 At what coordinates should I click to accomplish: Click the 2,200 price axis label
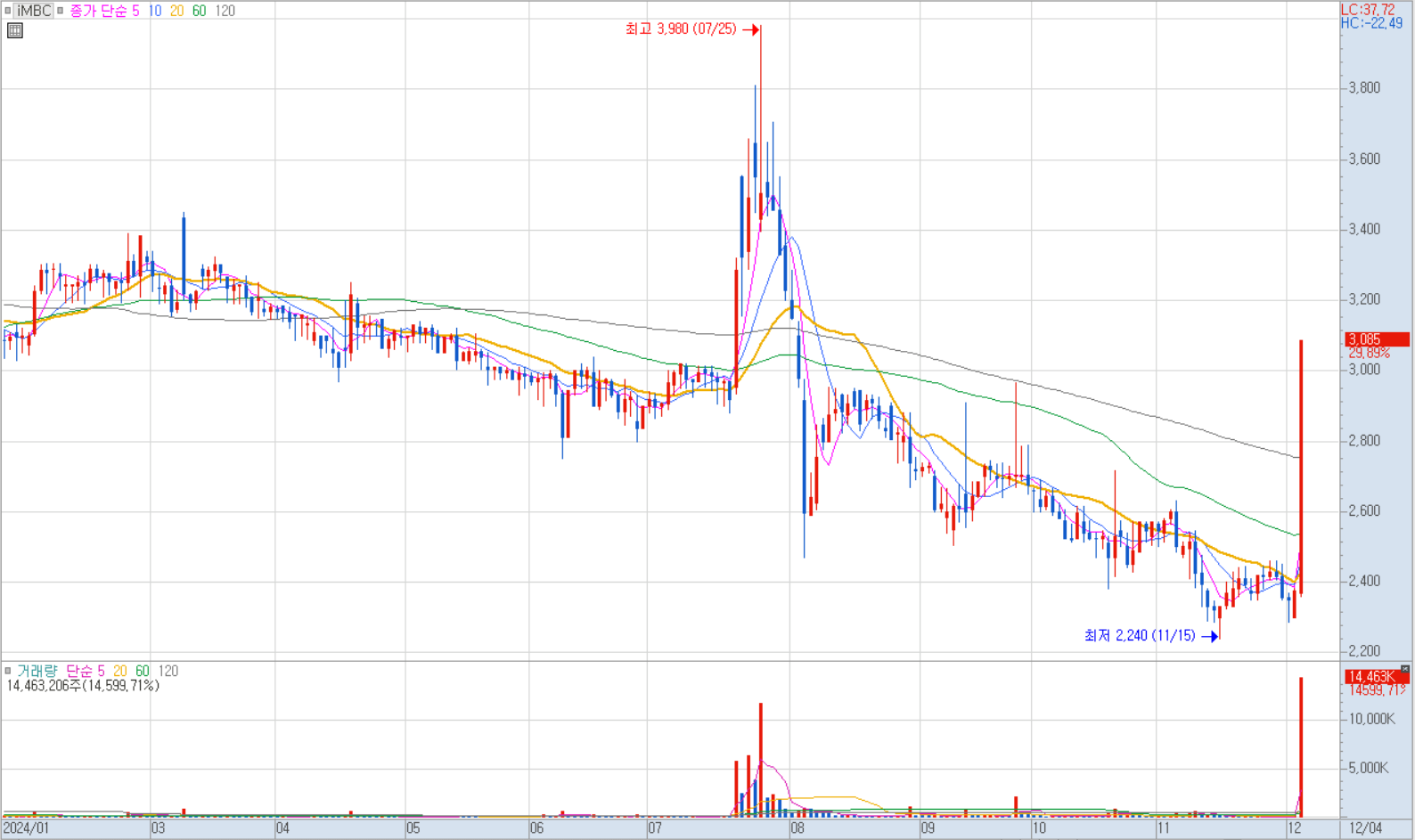point(1364,651)
